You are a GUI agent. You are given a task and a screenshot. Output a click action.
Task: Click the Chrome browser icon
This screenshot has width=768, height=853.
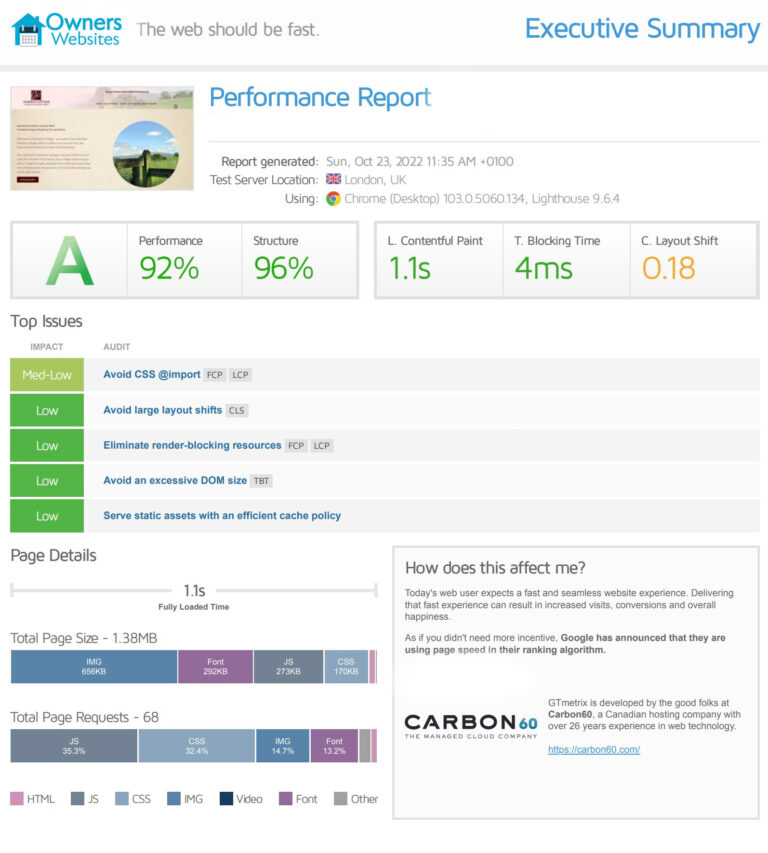coord(333,198)
